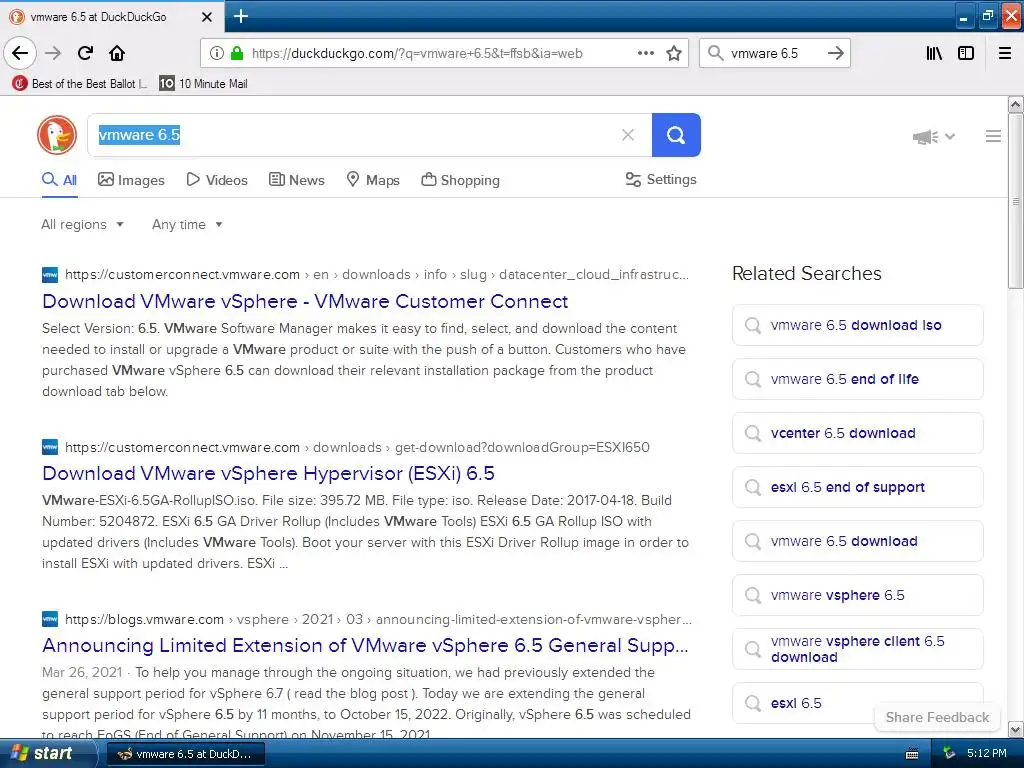Click magnifier icon in browser search box

point(716,53)
